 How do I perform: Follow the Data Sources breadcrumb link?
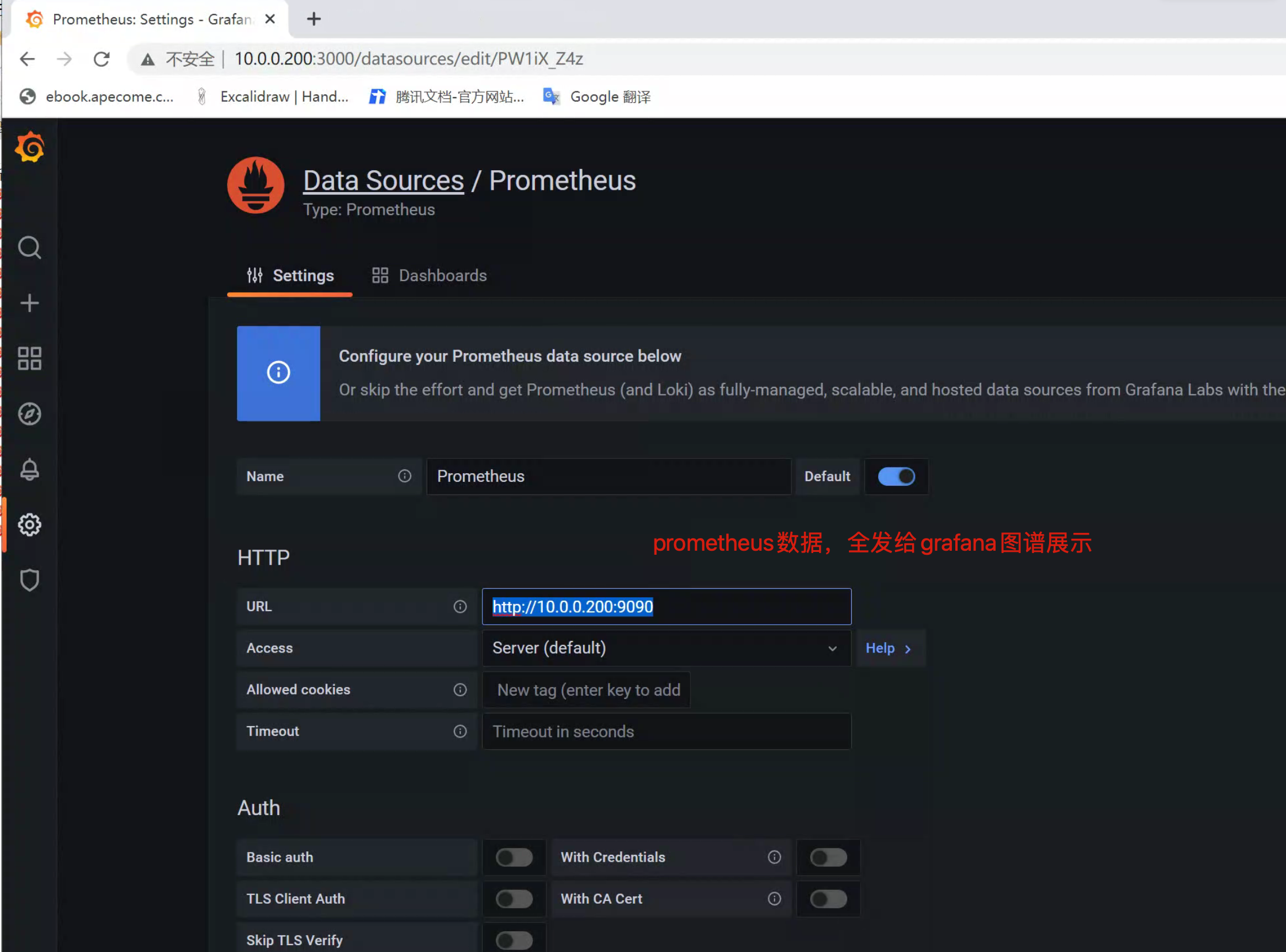click(383, 181)
